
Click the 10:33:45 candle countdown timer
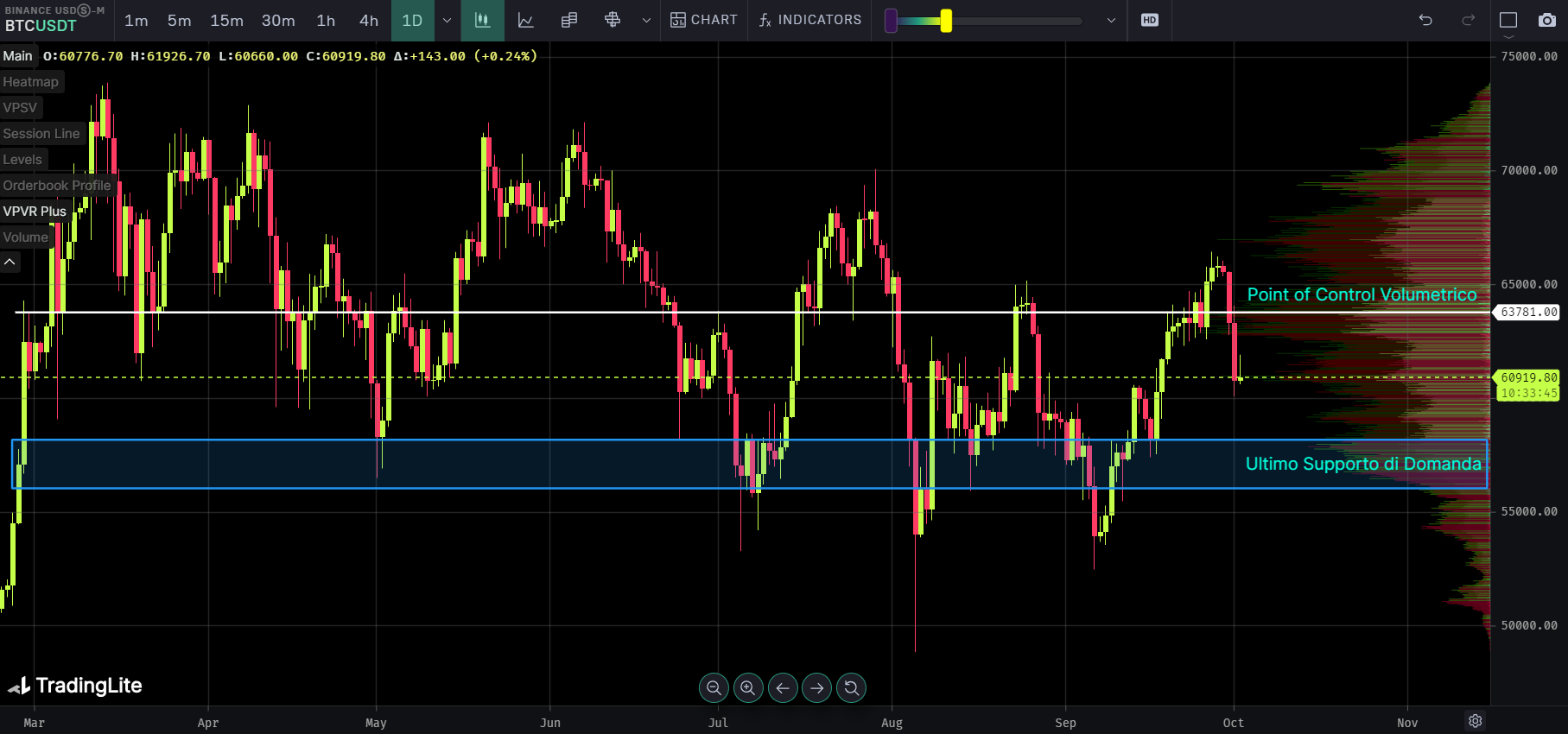point(1528,393)
